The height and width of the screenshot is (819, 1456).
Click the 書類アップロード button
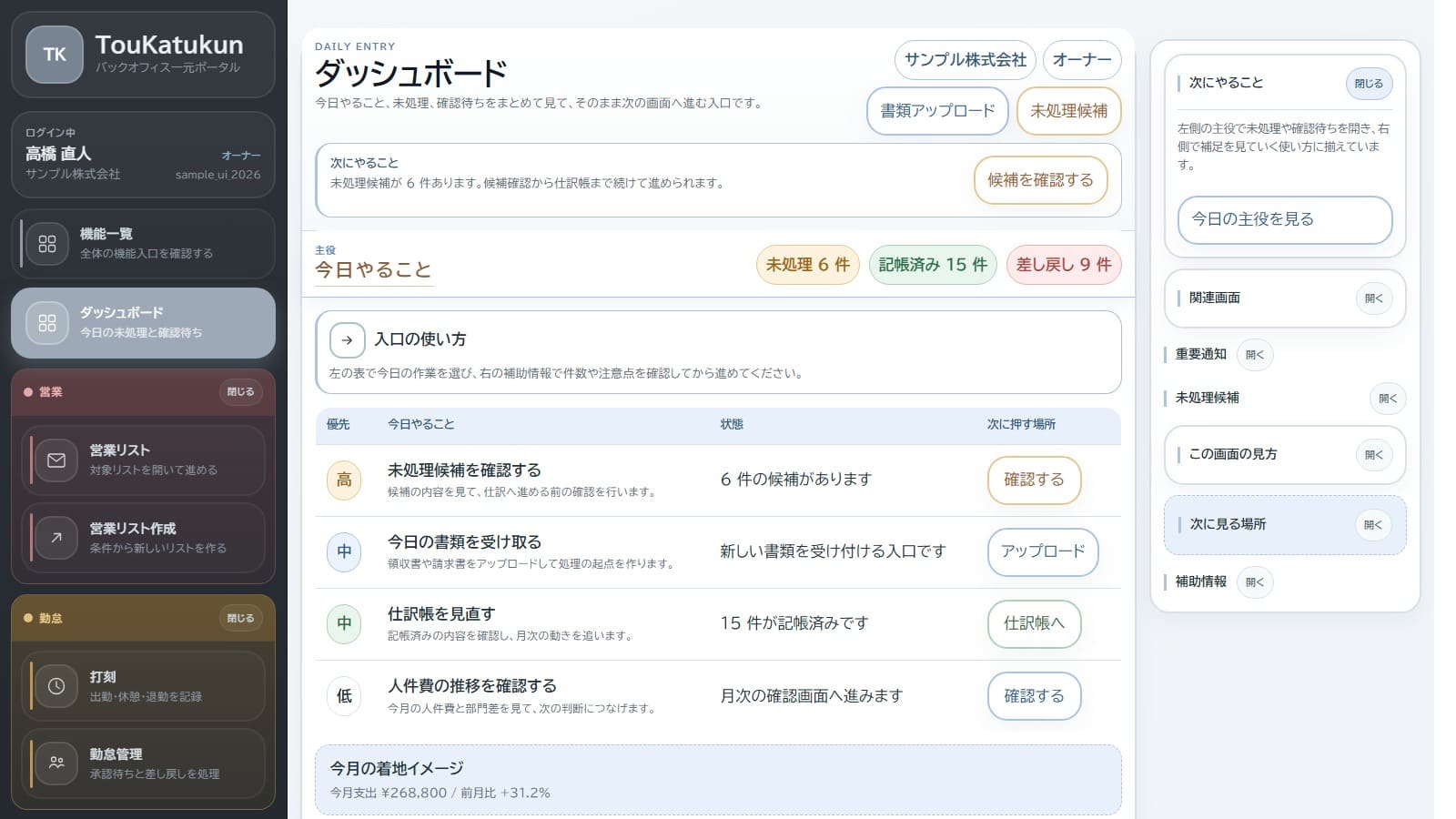tap(937, 111)
